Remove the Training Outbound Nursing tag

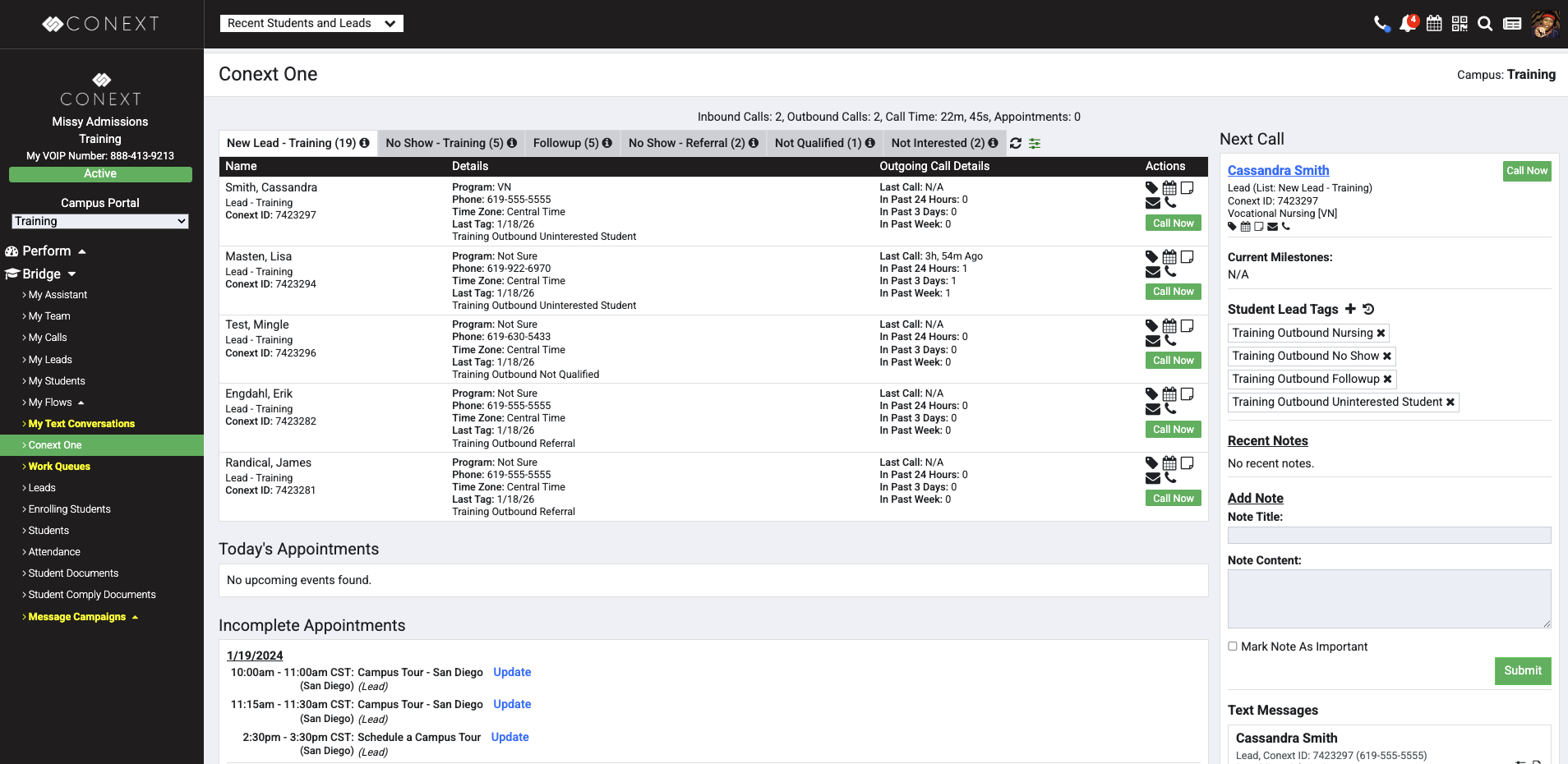coord(1381,333)
